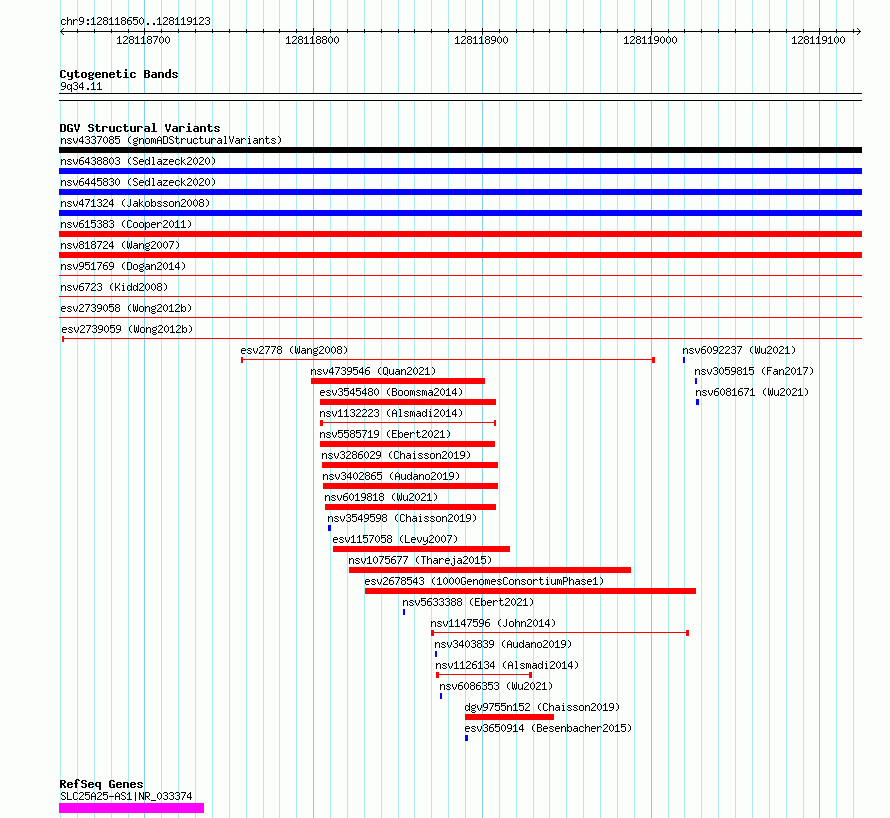Select the esv2778 (Wang2008) variant label

pos(294,350)
